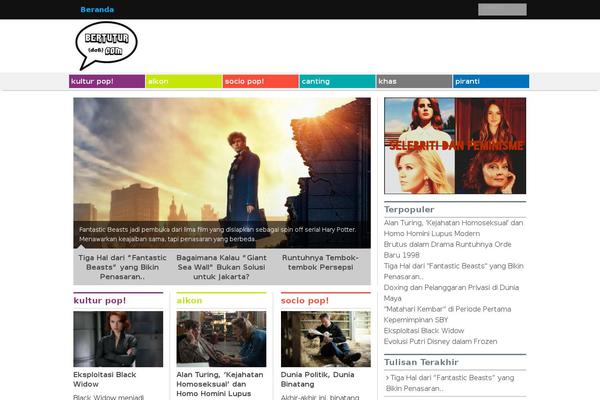Open Tulisan Terakhir entry Tiga Hal dari Fantastic Beasts
600x400 pixels.
[450, 383]
